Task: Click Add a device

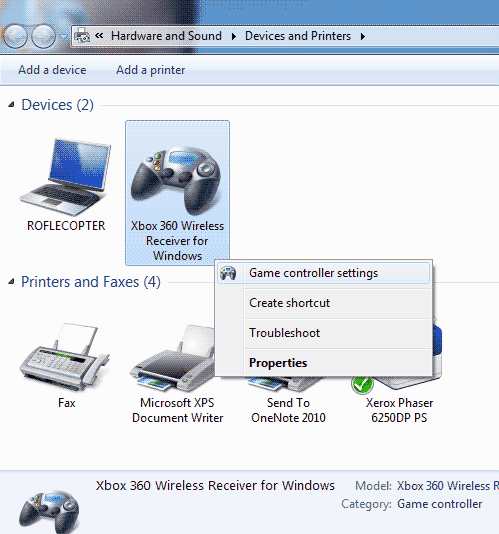Action: tap(52, 70)
